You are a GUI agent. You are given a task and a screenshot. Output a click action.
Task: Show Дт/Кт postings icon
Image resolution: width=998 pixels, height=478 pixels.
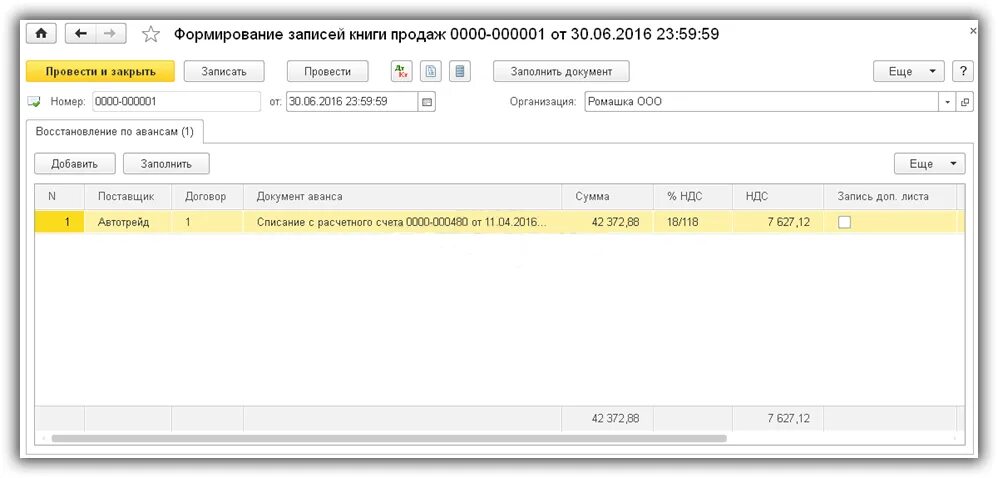pyautogui.click(x=402, y=71)
